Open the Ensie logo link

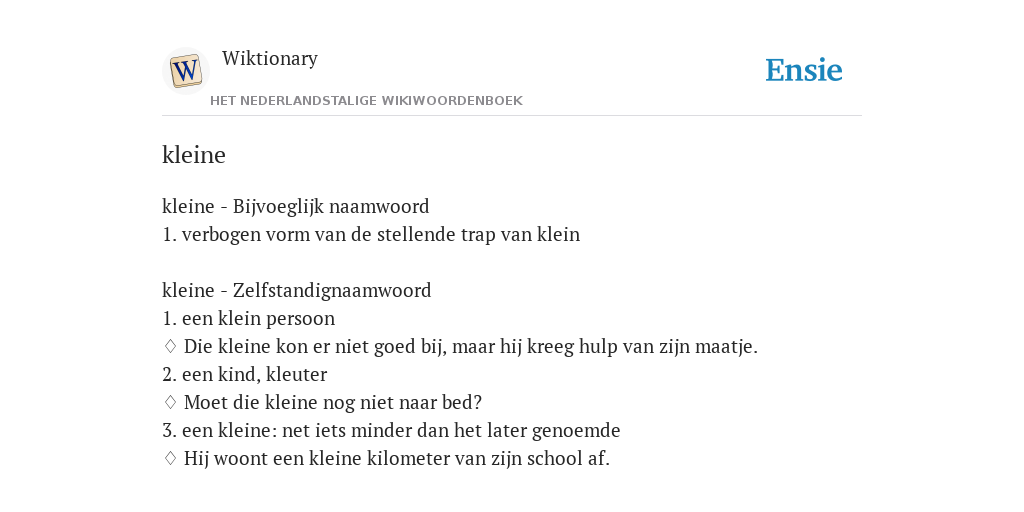tap(804, 70)
